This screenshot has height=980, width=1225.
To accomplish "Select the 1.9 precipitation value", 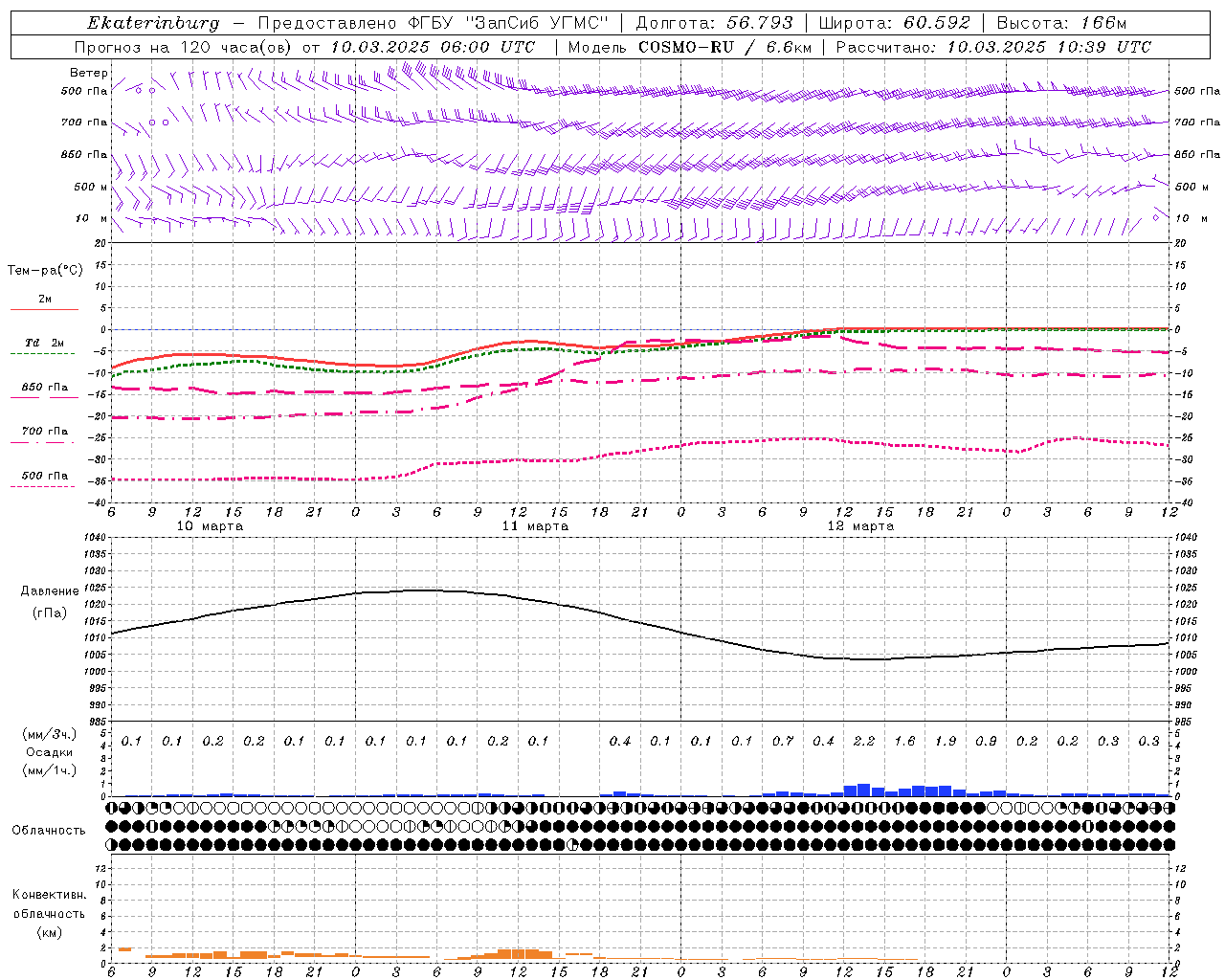I will (946, 741).
